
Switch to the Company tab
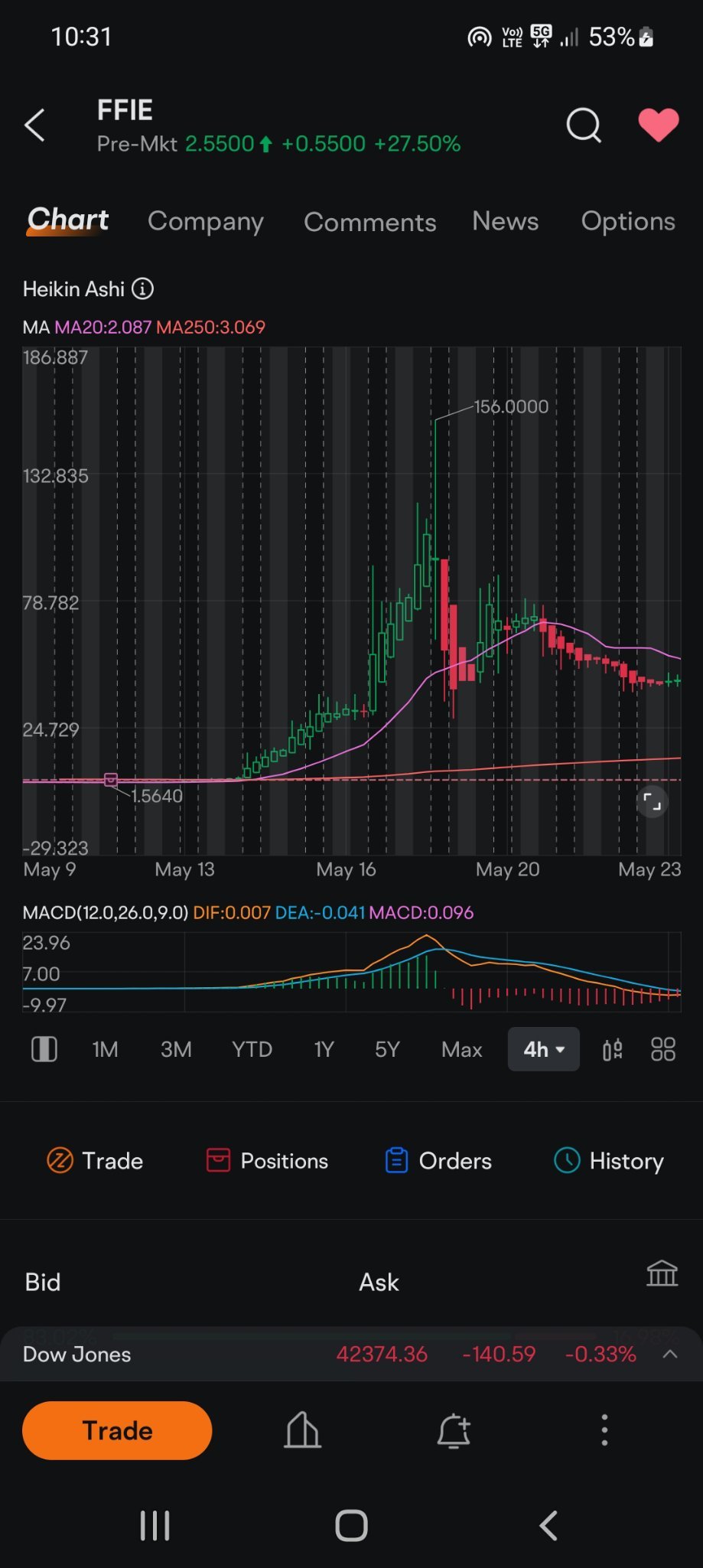pos(206,221)
